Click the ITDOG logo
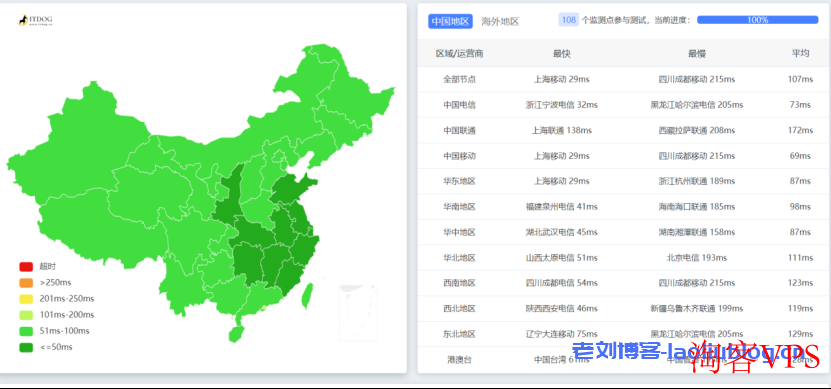 click(x=35, y=21)
